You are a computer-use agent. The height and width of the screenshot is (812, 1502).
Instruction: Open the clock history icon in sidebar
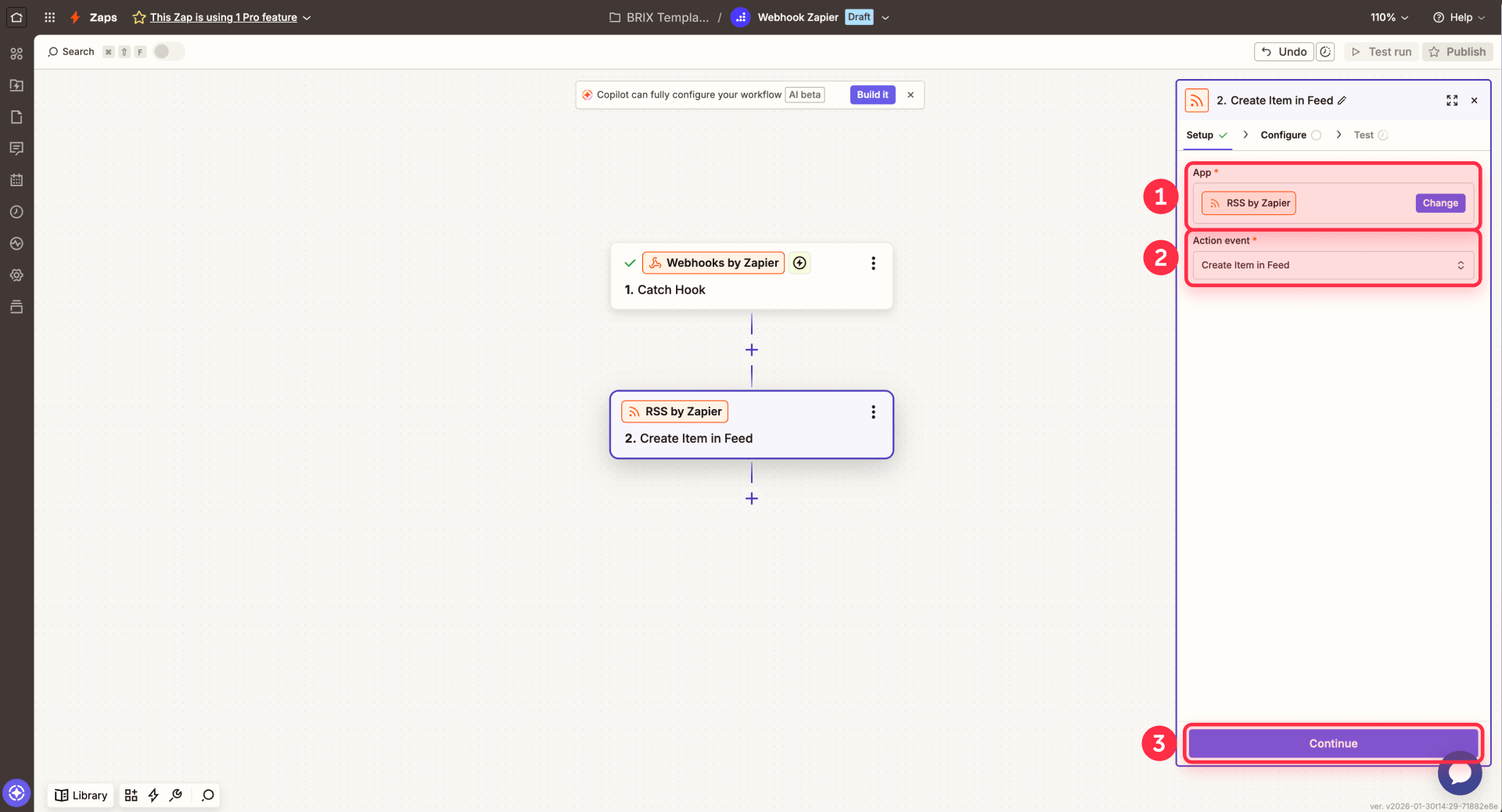pyautogui.click(x=16, y=212)
